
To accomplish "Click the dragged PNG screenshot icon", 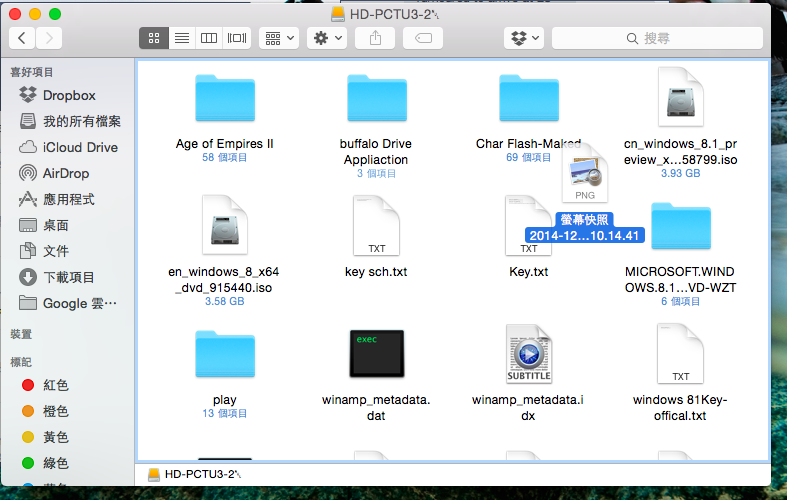I will tap(585, 173).
